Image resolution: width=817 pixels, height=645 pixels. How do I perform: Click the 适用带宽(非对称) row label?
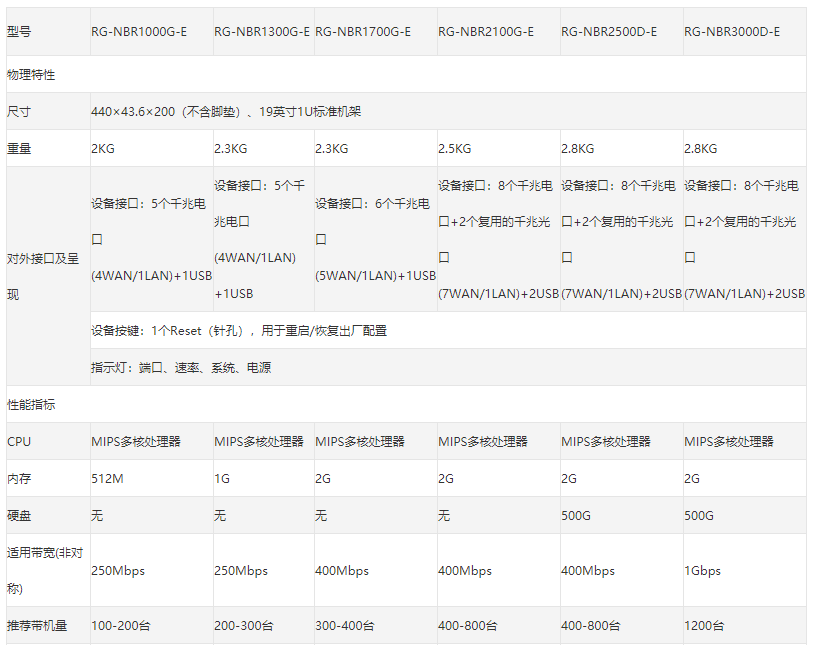[45, 570]
